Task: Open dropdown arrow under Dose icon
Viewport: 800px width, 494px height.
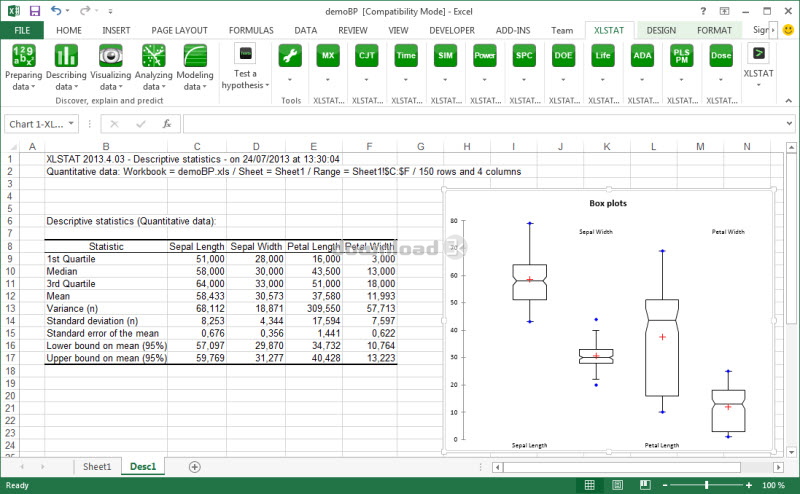Action: coord(721,80)
